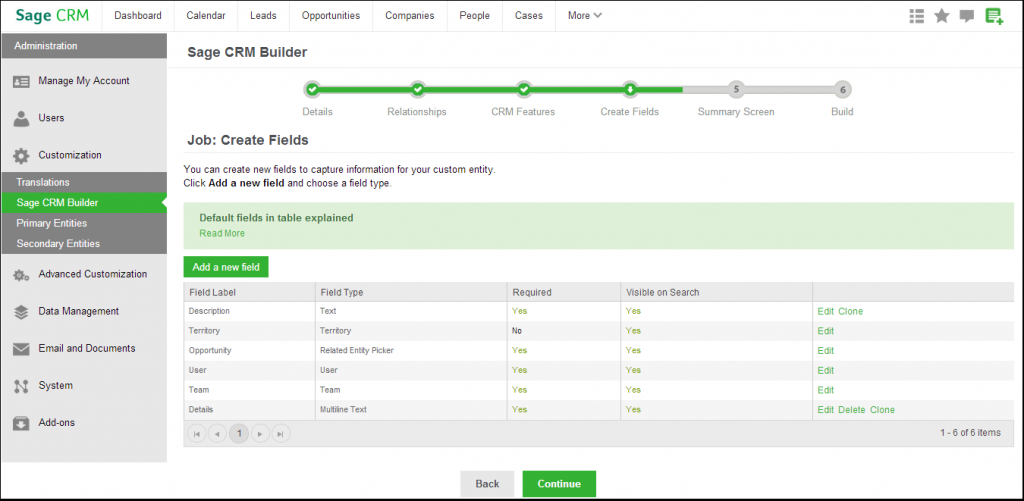Open the Leads tab
The width and height of the screenshot is (1024, 501).
[263, 16]
